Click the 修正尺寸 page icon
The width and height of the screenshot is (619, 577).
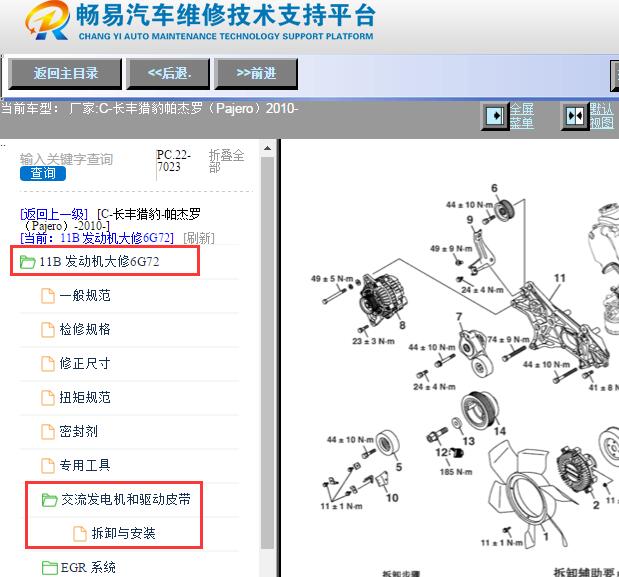48,364
